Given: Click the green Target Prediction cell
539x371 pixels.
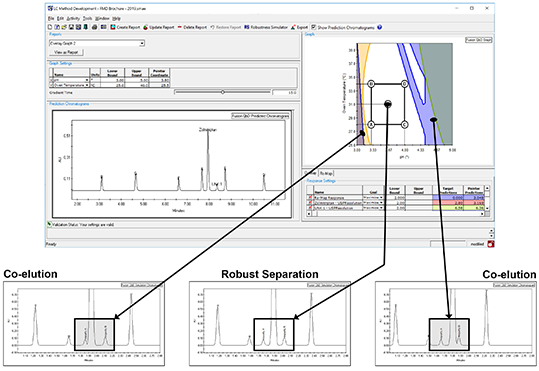Looking at the screenshot, I should (448, 208).
